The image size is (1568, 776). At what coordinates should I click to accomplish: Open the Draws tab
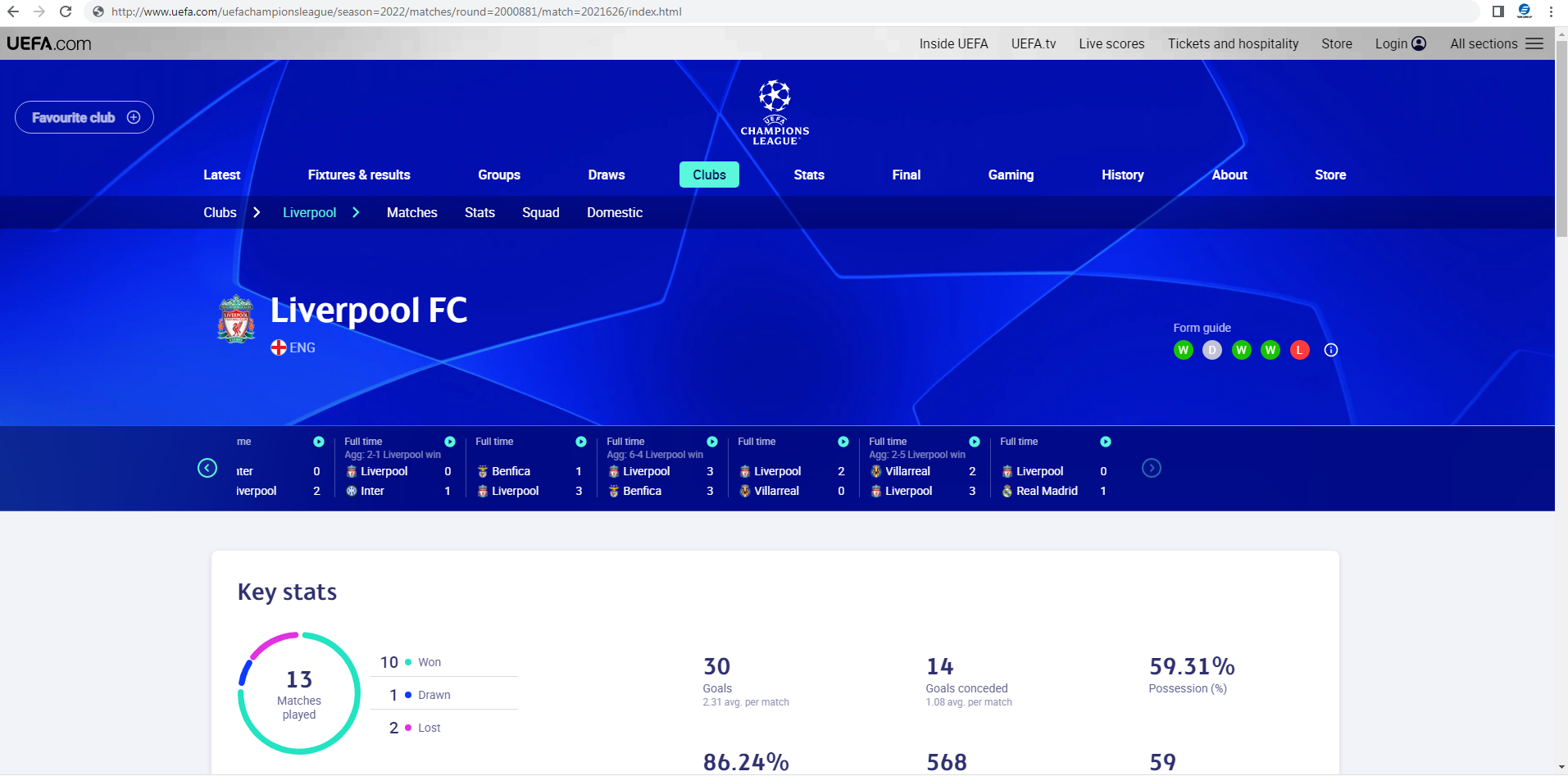coord(607,175)
